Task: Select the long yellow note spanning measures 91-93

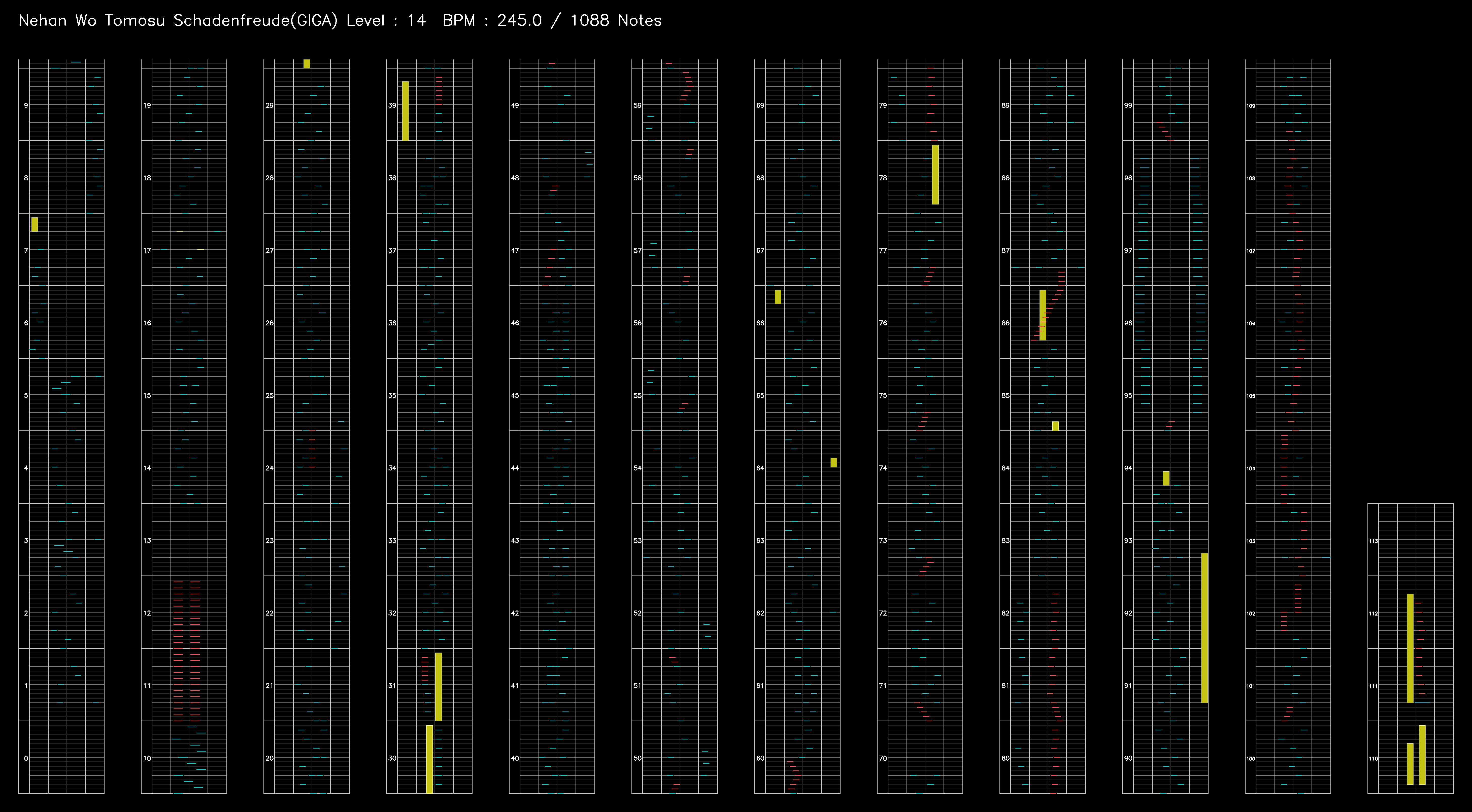Action: tap(1205, 627)
